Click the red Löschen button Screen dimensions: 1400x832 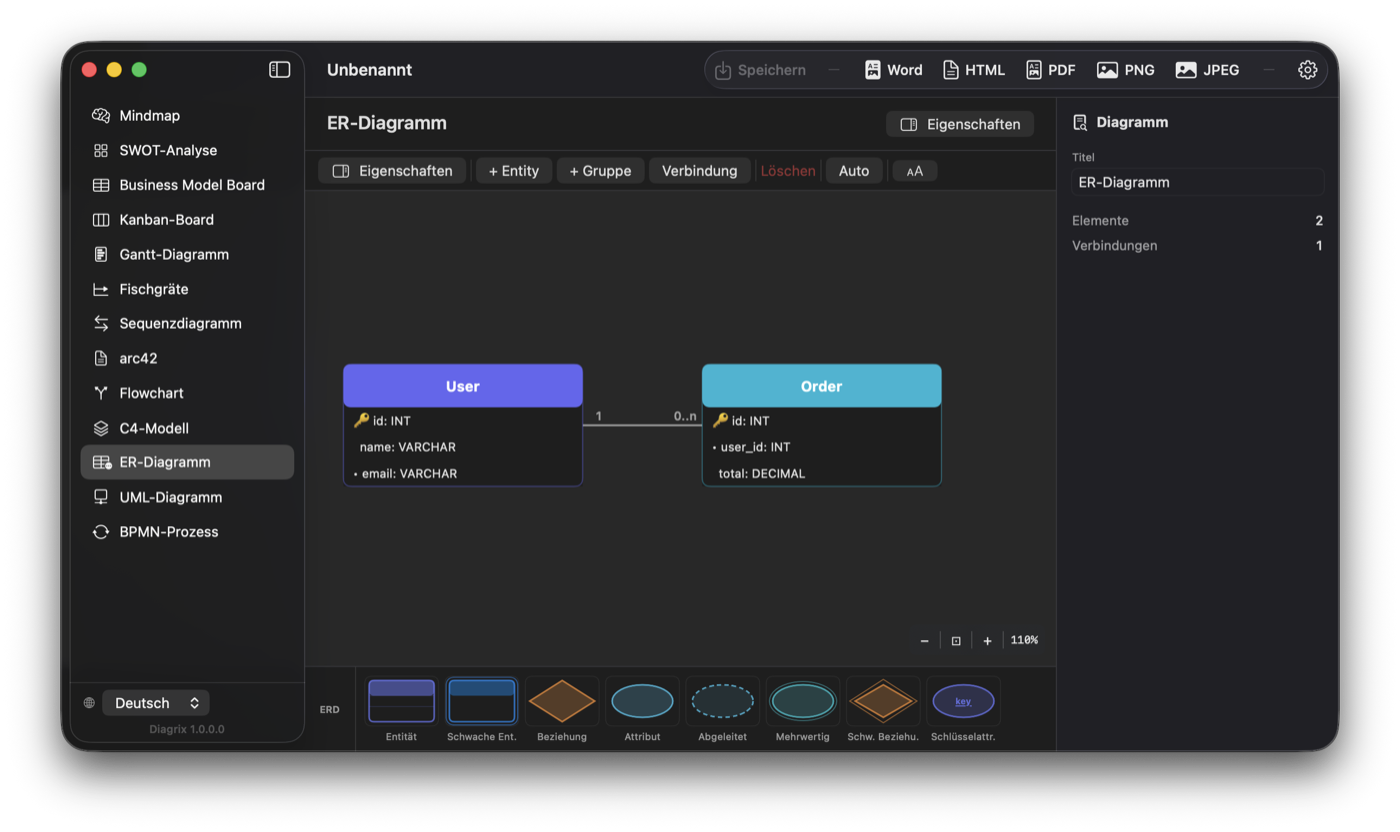(788, 171)
